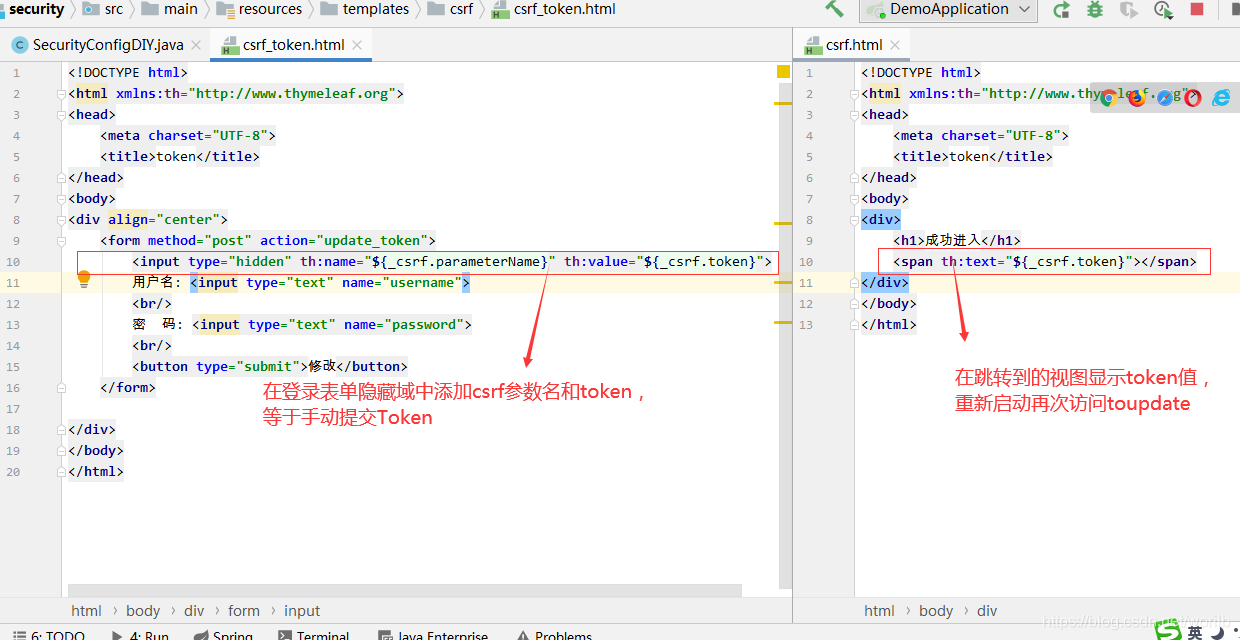
Task: Click the DOCTYPE line in csrf.html
Action: (921, 73)
